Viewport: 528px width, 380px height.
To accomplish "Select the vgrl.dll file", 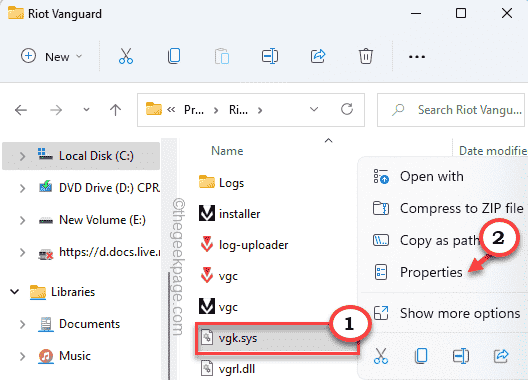I will pos(228,369).
